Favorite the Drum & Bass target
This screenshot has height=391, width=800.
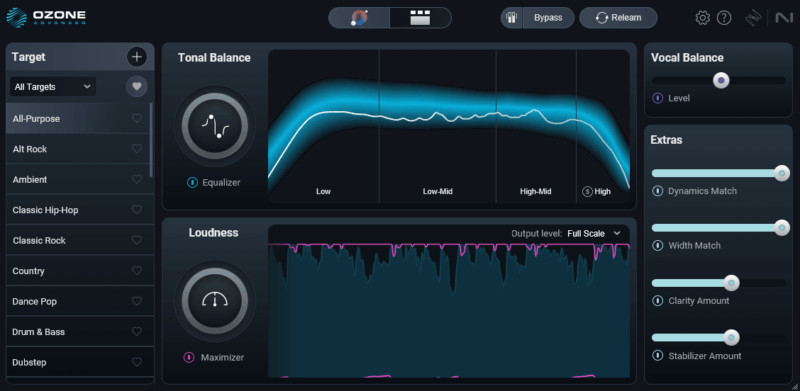[137, 331]
